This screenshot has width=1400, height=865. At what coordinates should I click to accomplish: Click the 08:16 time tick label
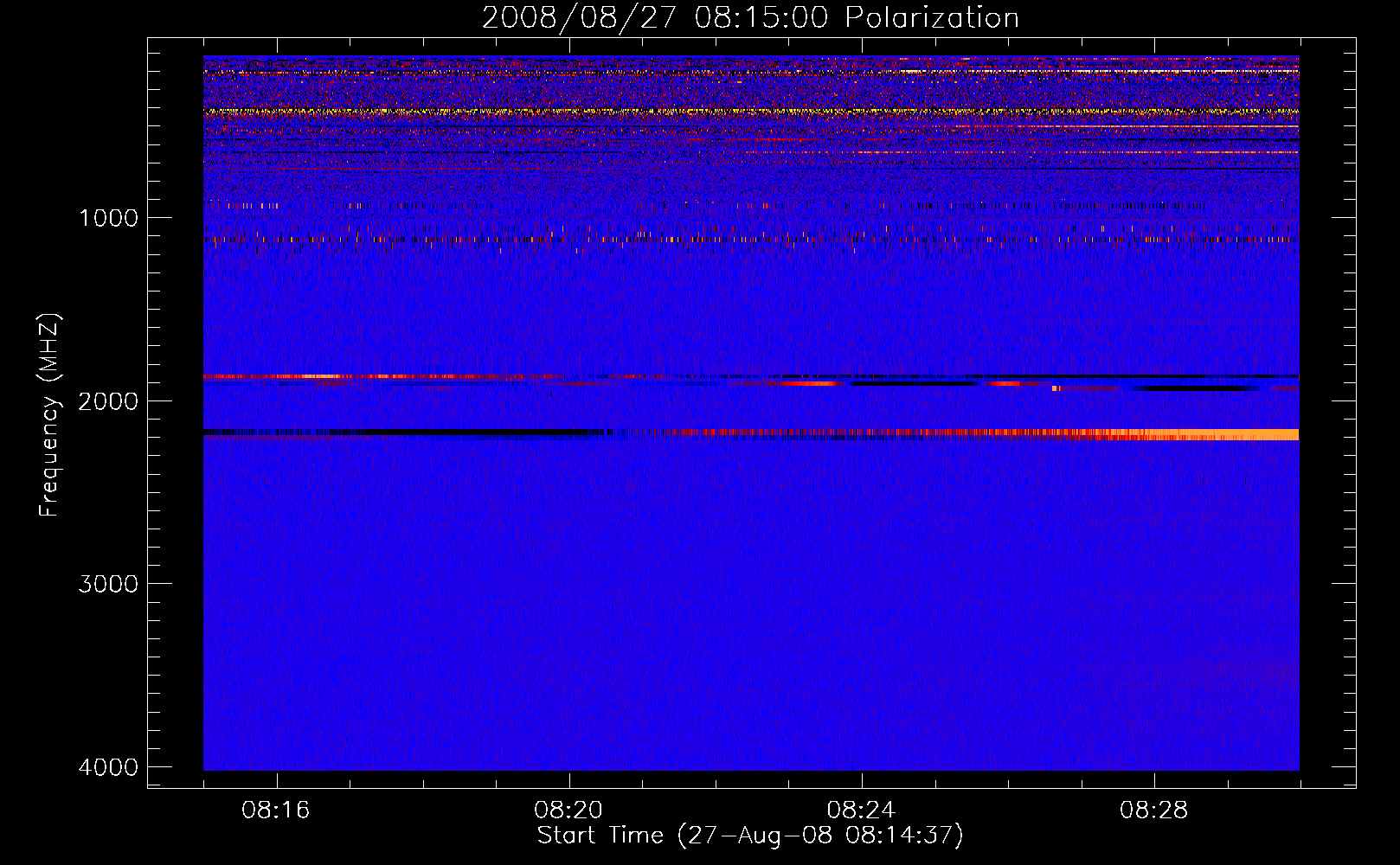click(276, 811)
